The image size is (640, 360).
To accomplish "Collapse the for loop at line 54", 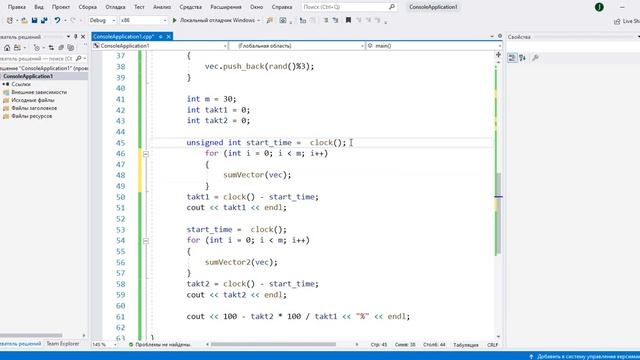I will [x=146, y=241].
